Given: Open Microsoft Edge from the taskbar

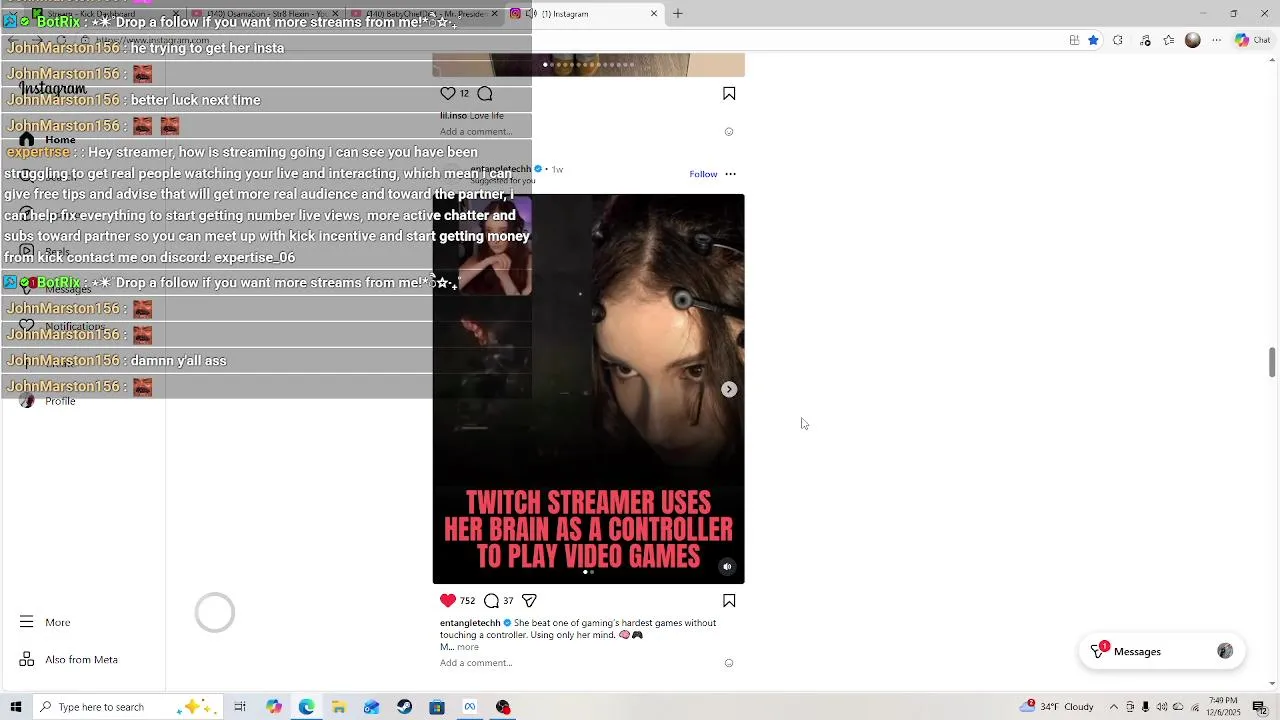Looking at the screenshot, I should pos(306,707).
